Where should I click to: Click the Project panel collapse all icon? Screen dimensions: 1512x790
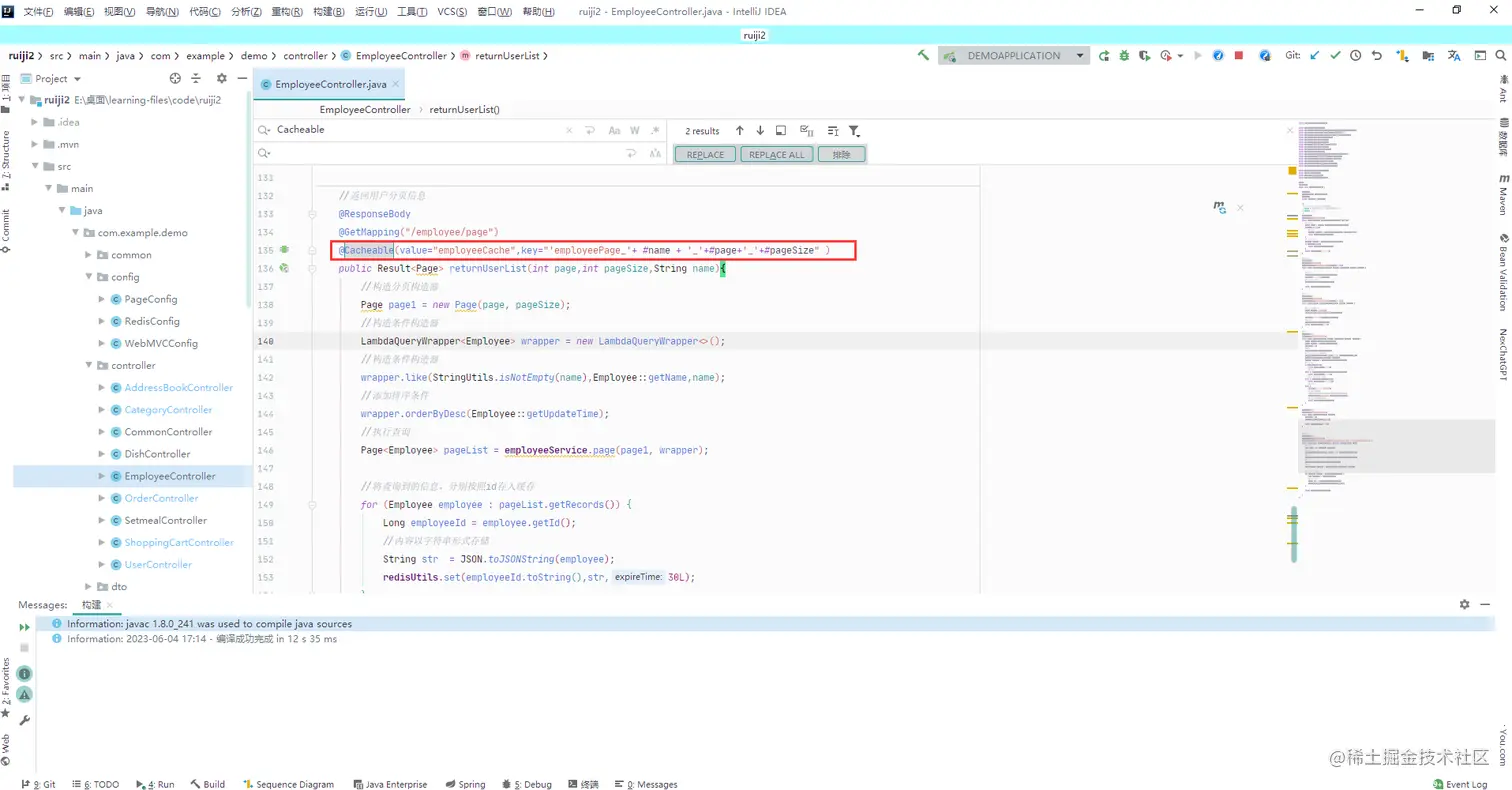pyautogui.click(x=198, y=78)
